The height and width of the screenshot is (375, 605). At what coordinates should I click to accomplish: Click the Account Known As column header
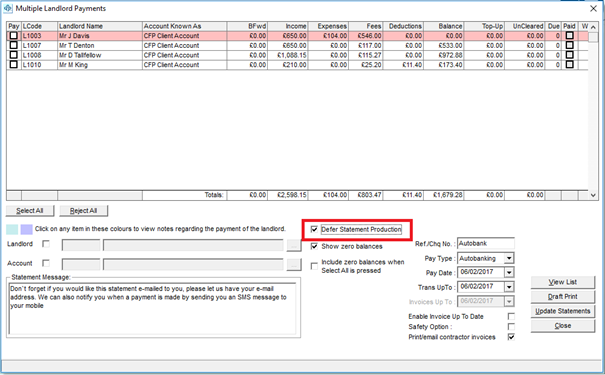[x=184, y=26]
